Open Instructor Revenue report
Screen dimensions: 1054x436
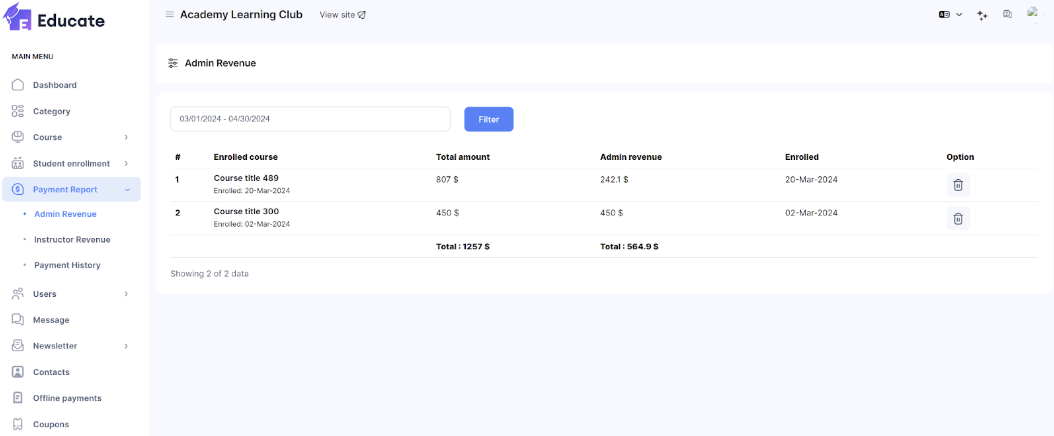[x=72, y=240]
